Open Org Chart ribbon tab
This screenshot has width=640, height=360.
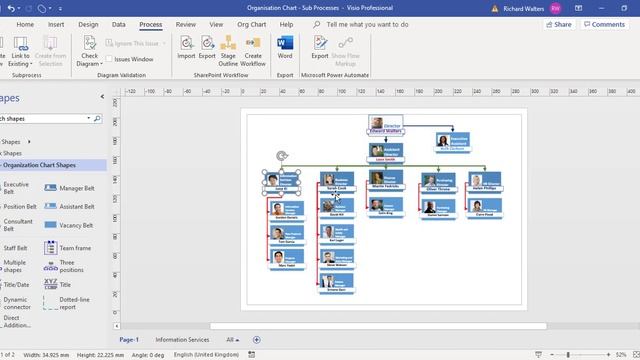(x=251, y=24)
